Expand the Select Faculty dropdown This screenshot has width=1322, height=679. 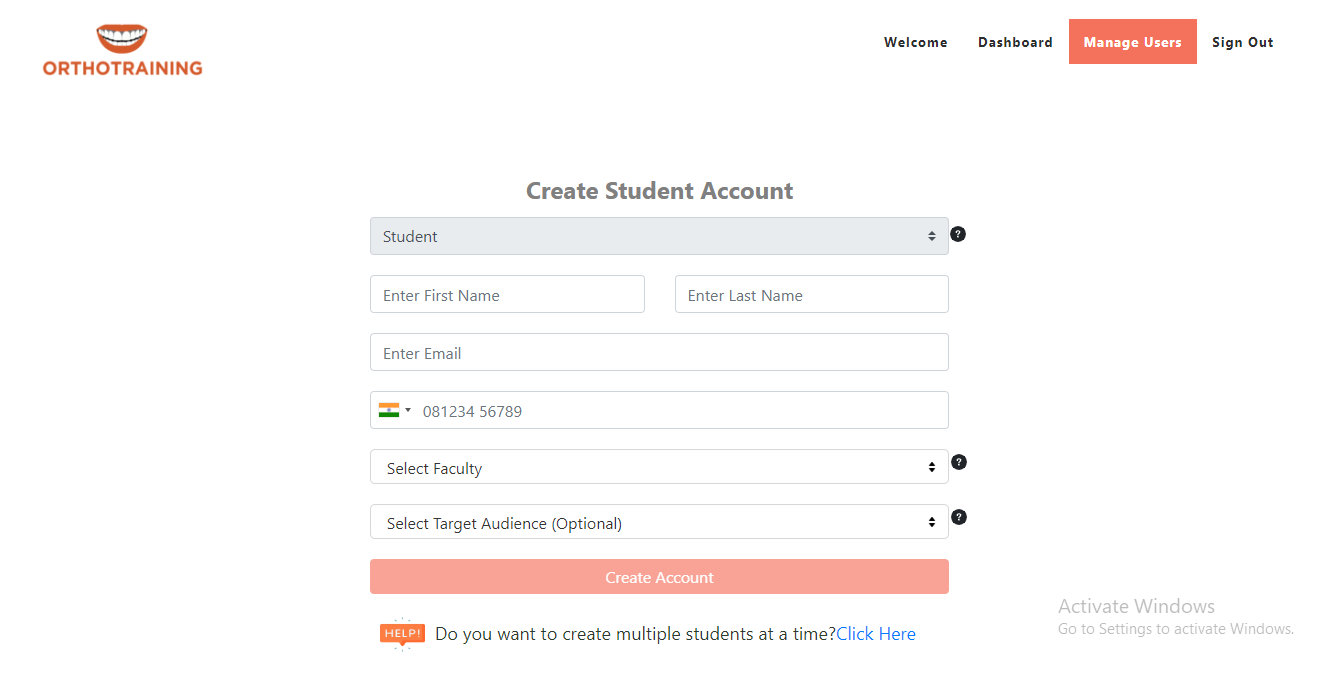click(x=659, y=467)
